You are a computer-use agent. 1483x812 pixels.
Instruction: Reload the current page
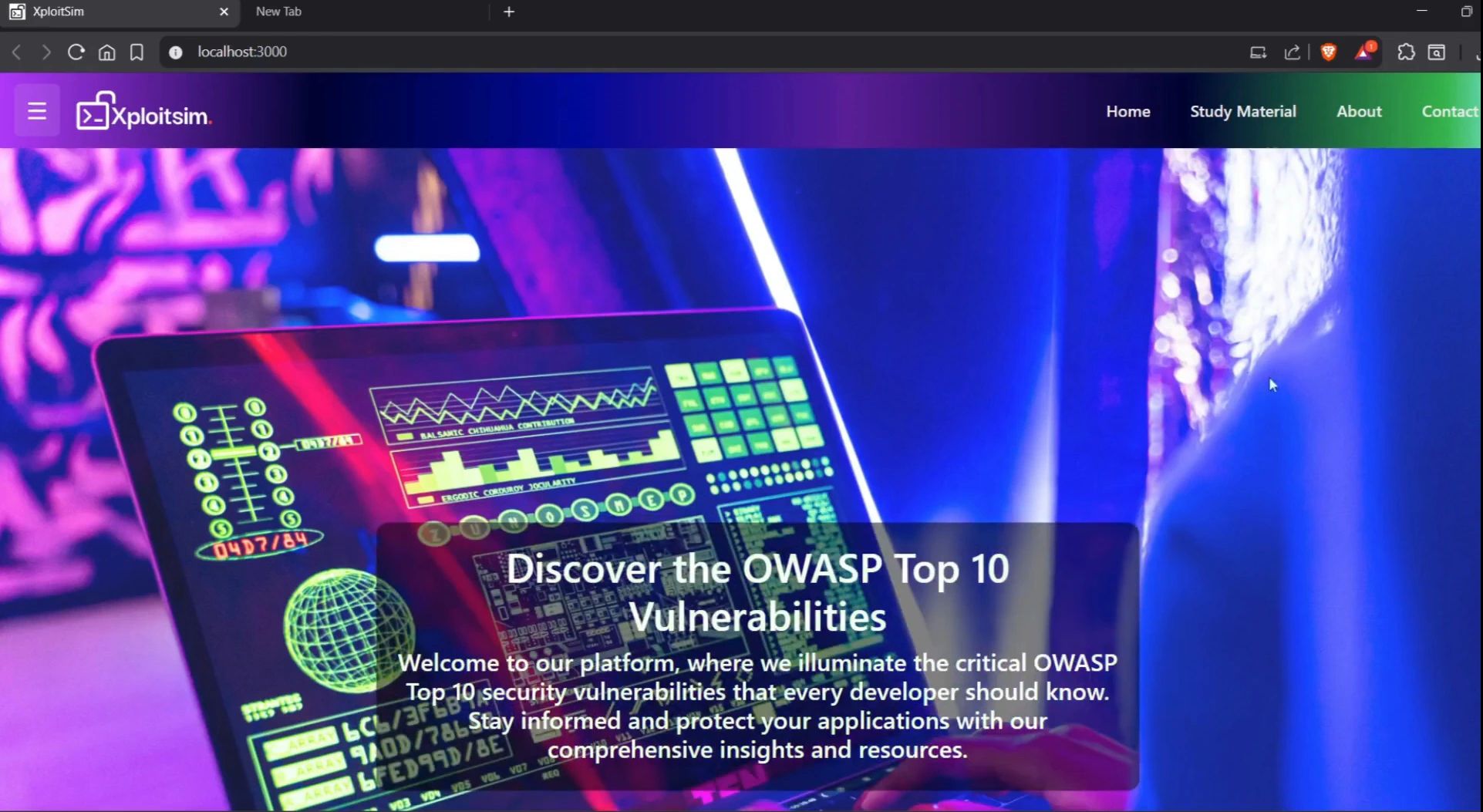(76, 52)
